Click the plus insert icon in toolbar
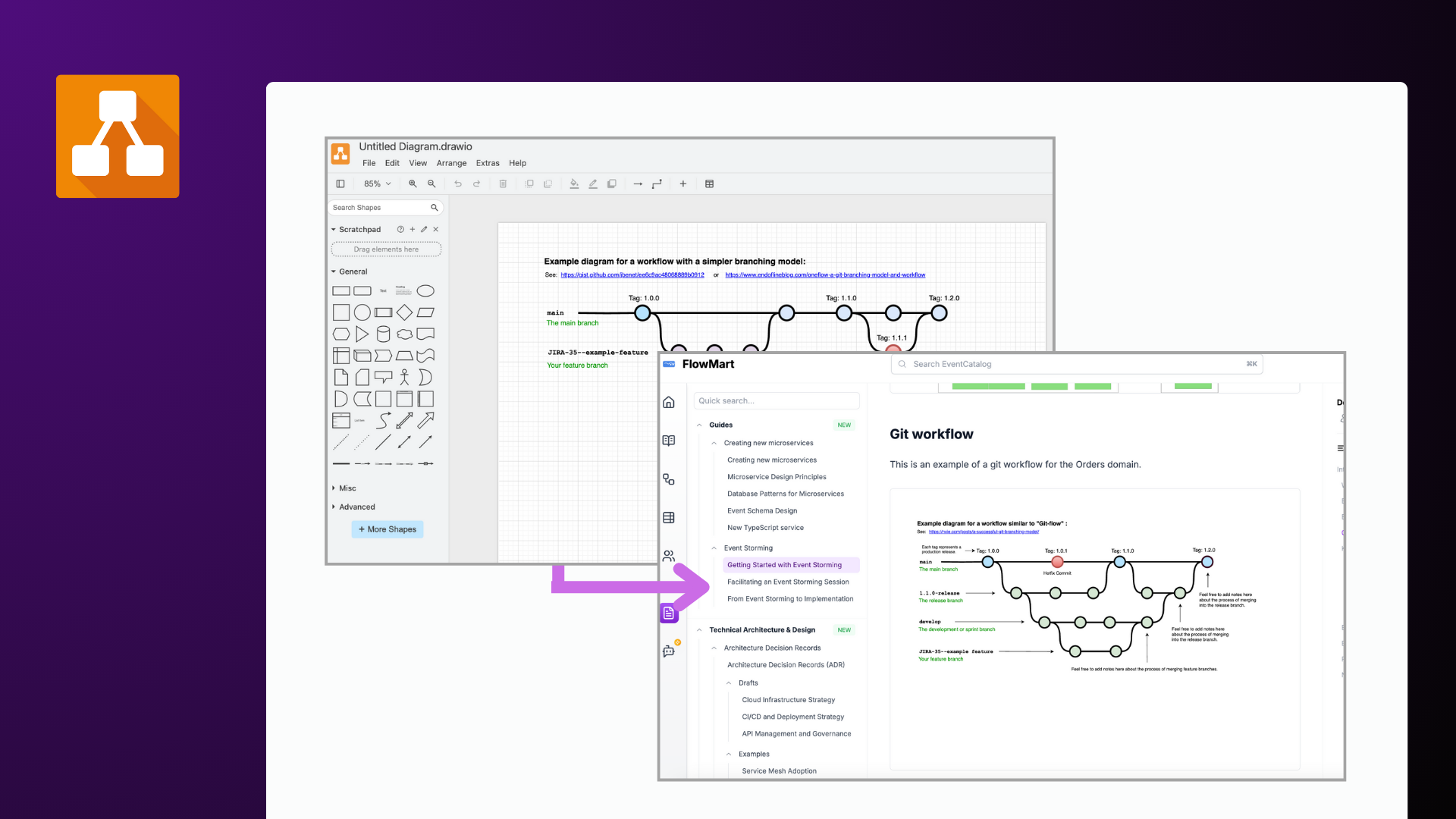1456x819 pixels. click(682, 184)
